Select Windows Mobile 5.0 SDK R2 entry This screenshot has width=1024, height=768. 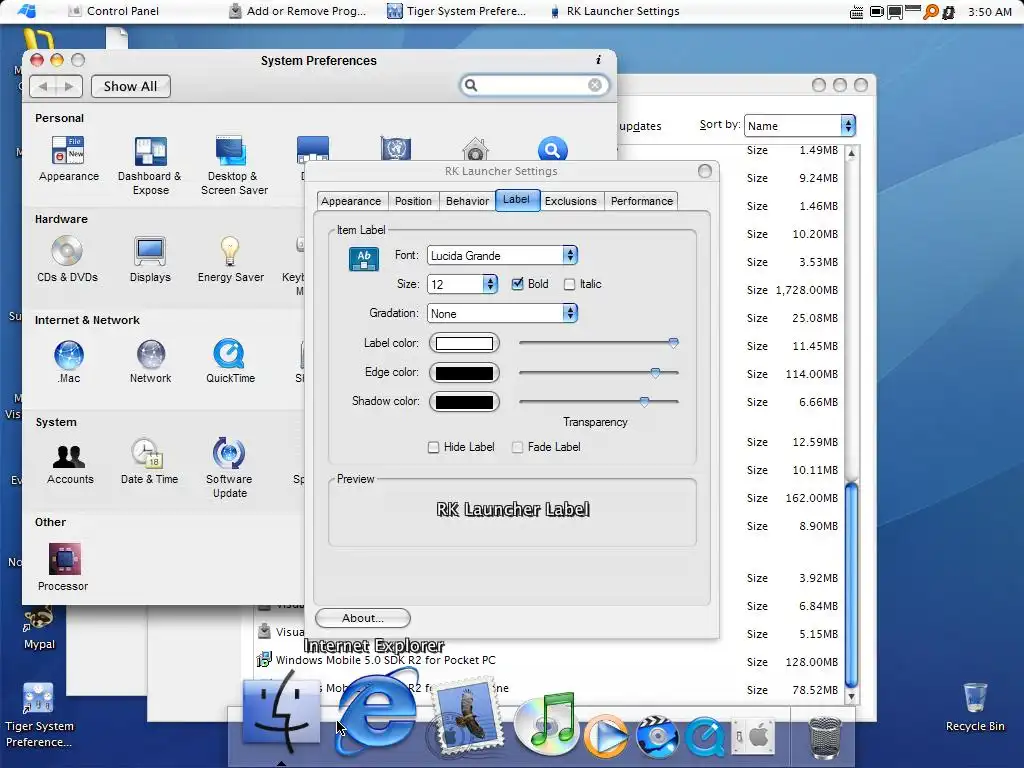pyautogui.click(x=385, y=660)
